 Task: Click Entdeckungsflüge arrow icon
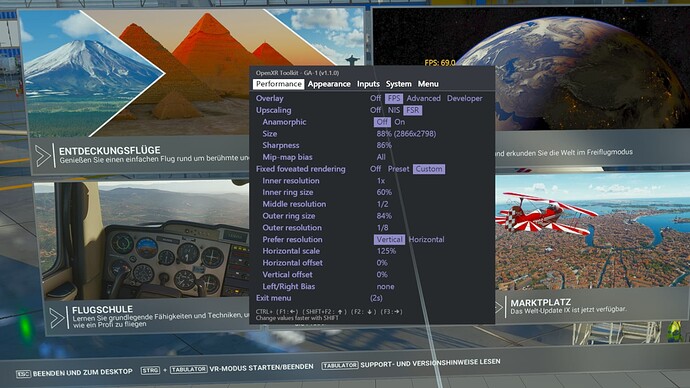tap(43, 156)
